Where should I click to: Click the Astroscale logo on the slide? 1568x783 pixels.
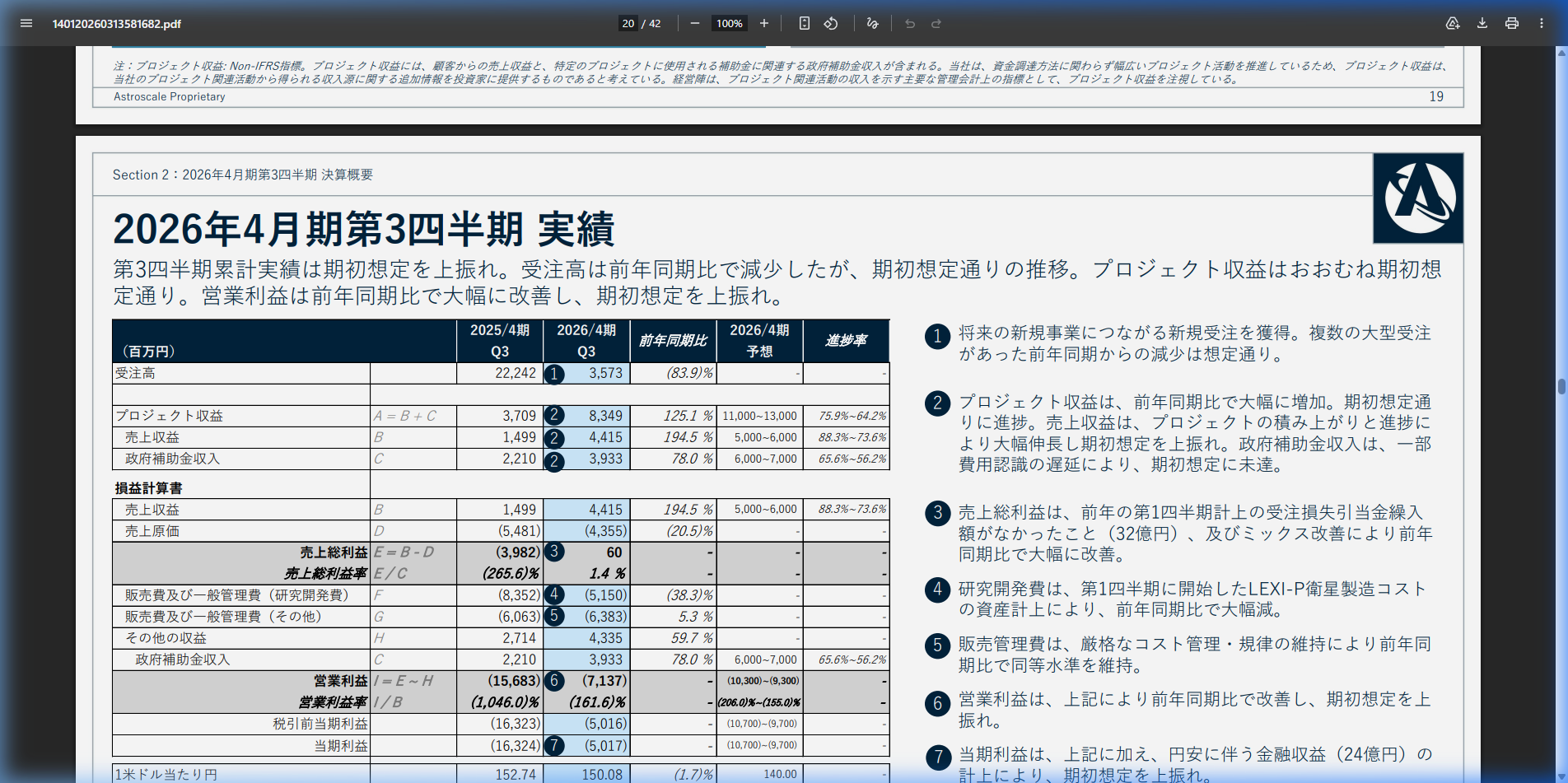[1418, 198]
